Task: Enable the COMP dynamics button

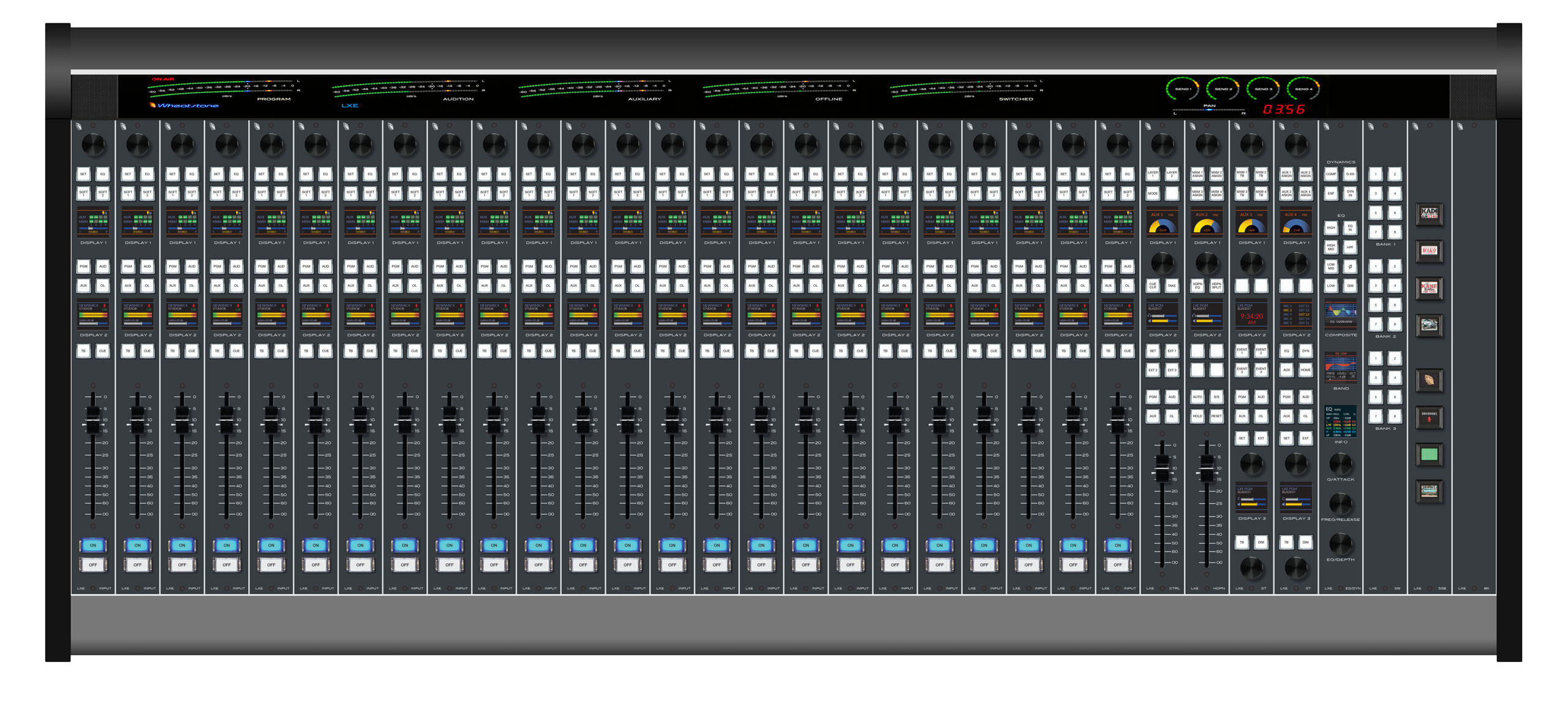Action: [1331, 175]
